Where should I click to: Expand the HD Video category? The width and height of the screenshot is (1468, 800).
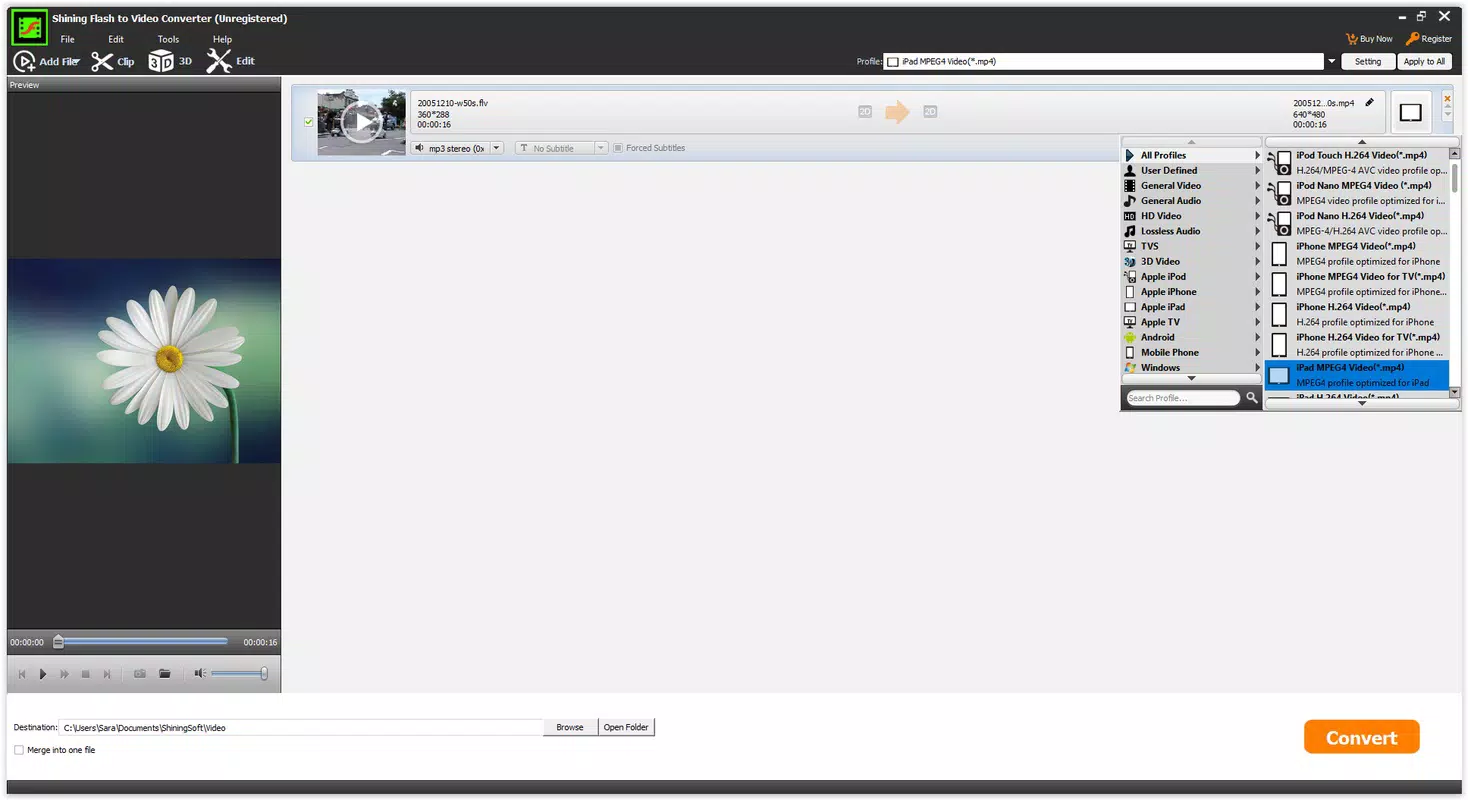coord(1258,216)
